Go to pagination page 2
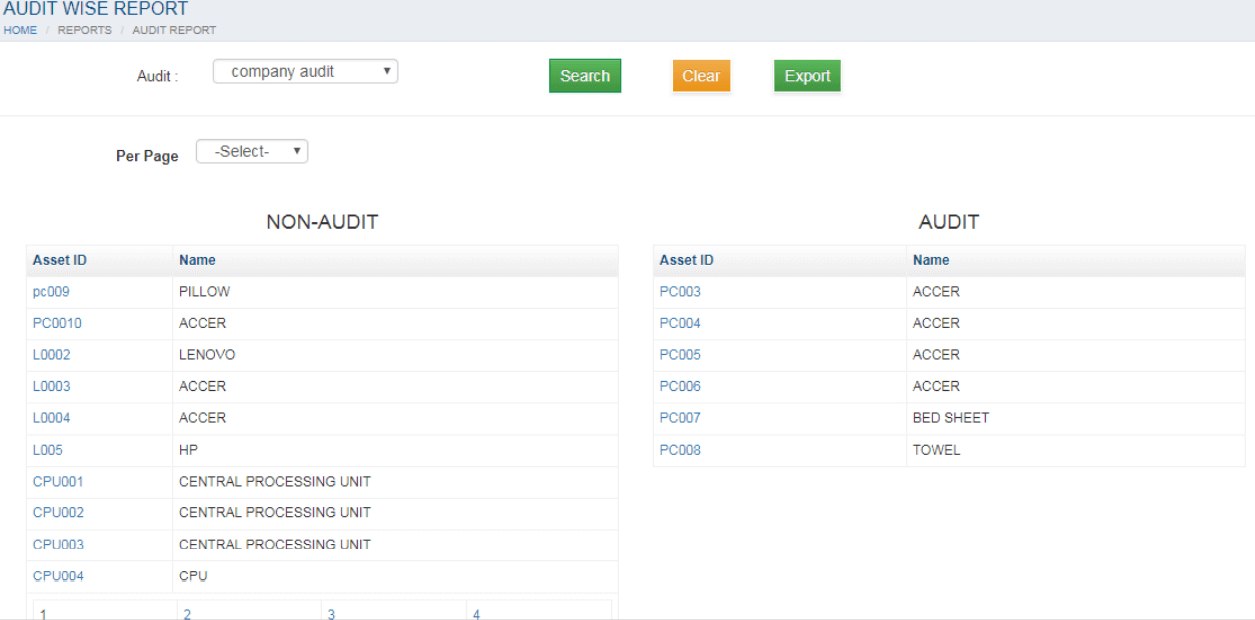The image size is (1255, 620). coord(188,613)
